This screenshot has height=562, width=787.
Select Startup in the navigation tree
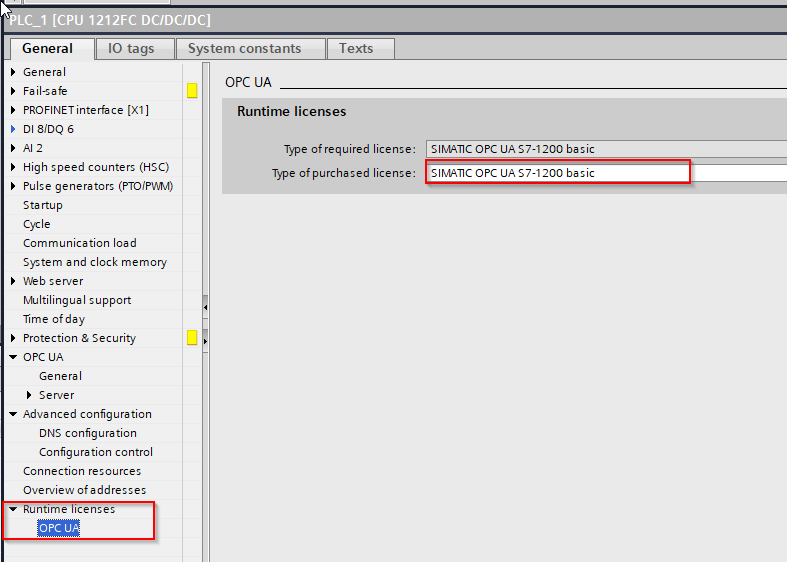[43, 206]
